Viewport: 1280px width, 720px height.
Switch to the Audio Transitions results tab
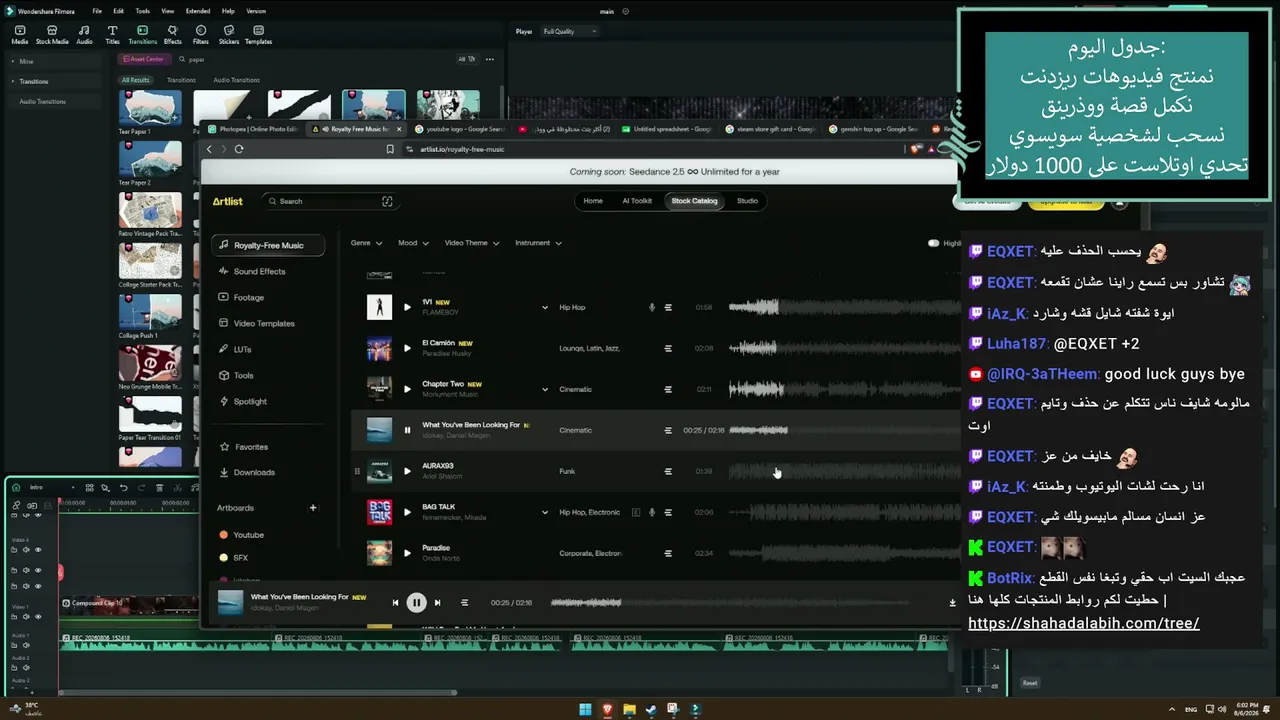click(236, 80)
